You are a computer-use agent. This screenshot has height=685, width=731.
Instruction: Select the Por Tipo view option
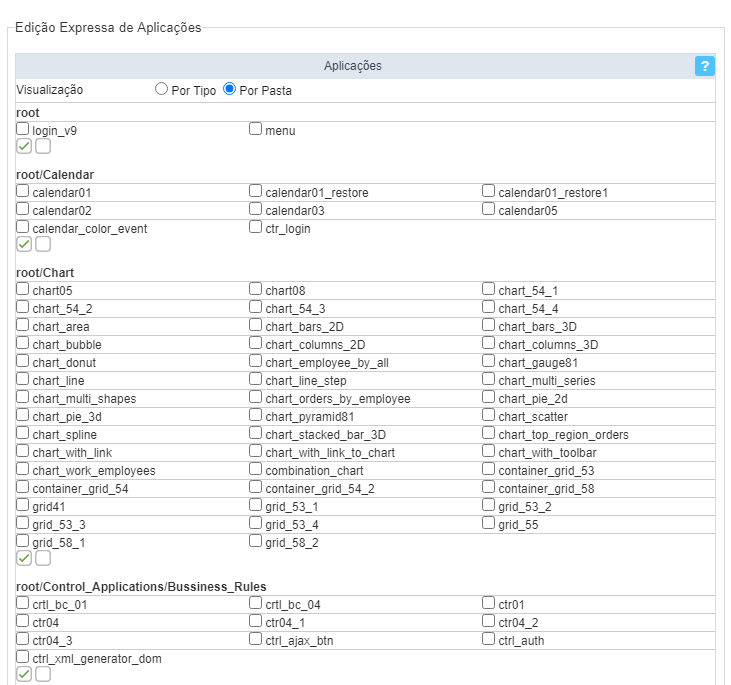[162, 89]
